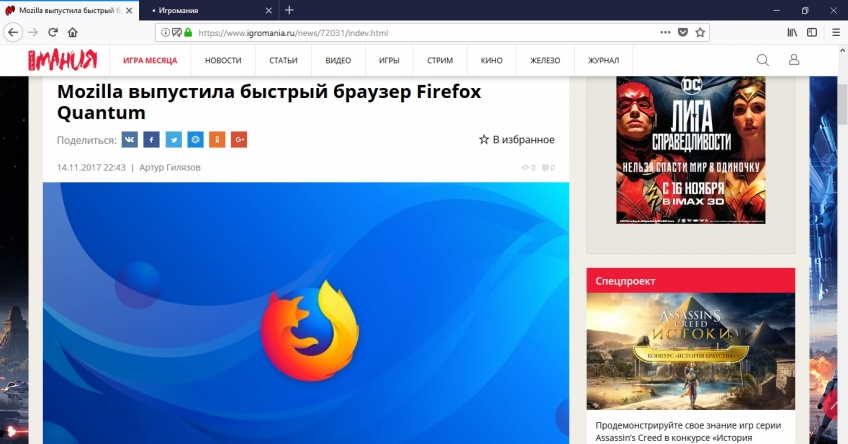Share article on VK icon
This screenshot has width=848, height=444.
pos(129,140)
